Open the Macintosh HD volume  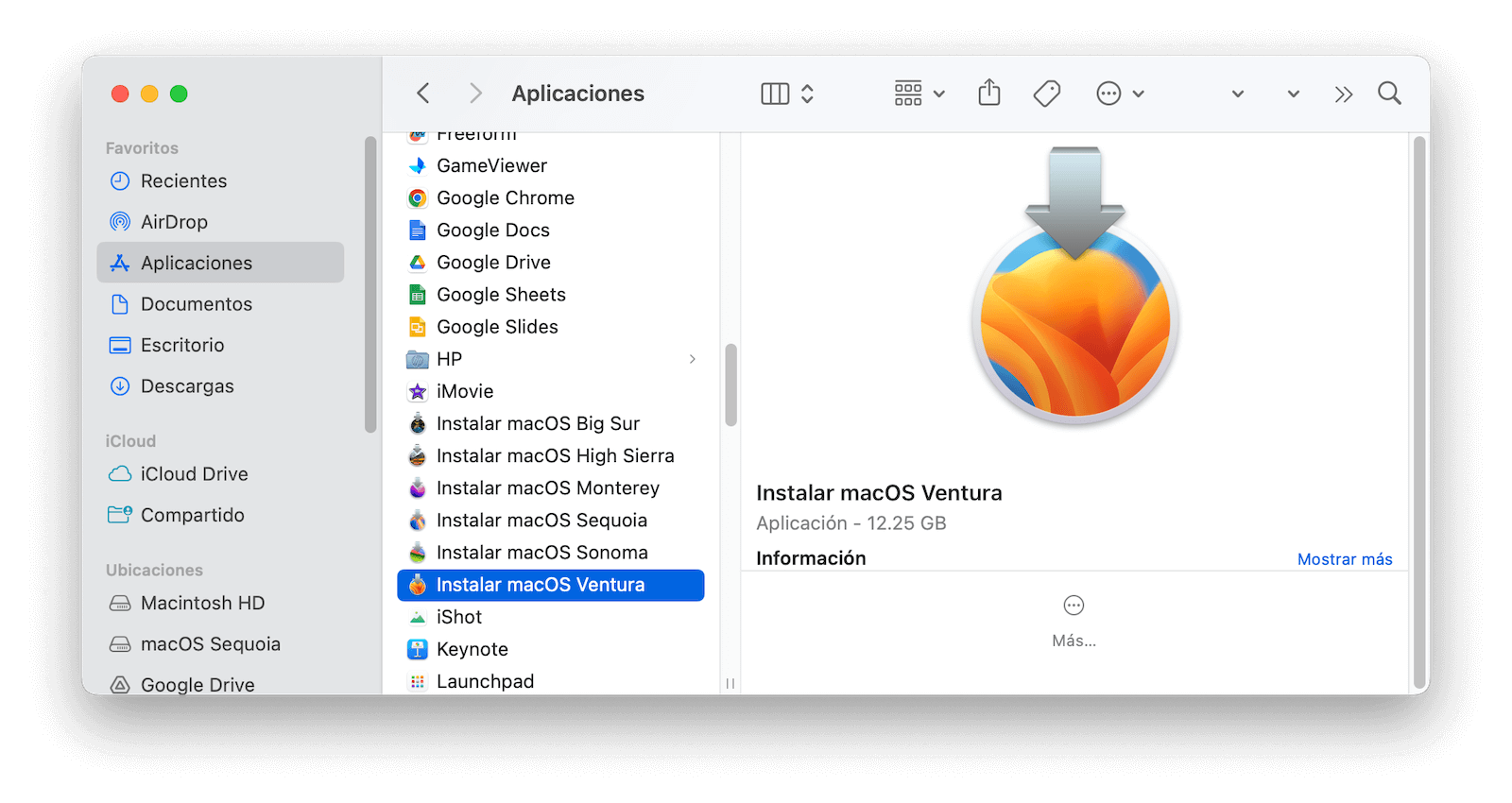[220, 603]
